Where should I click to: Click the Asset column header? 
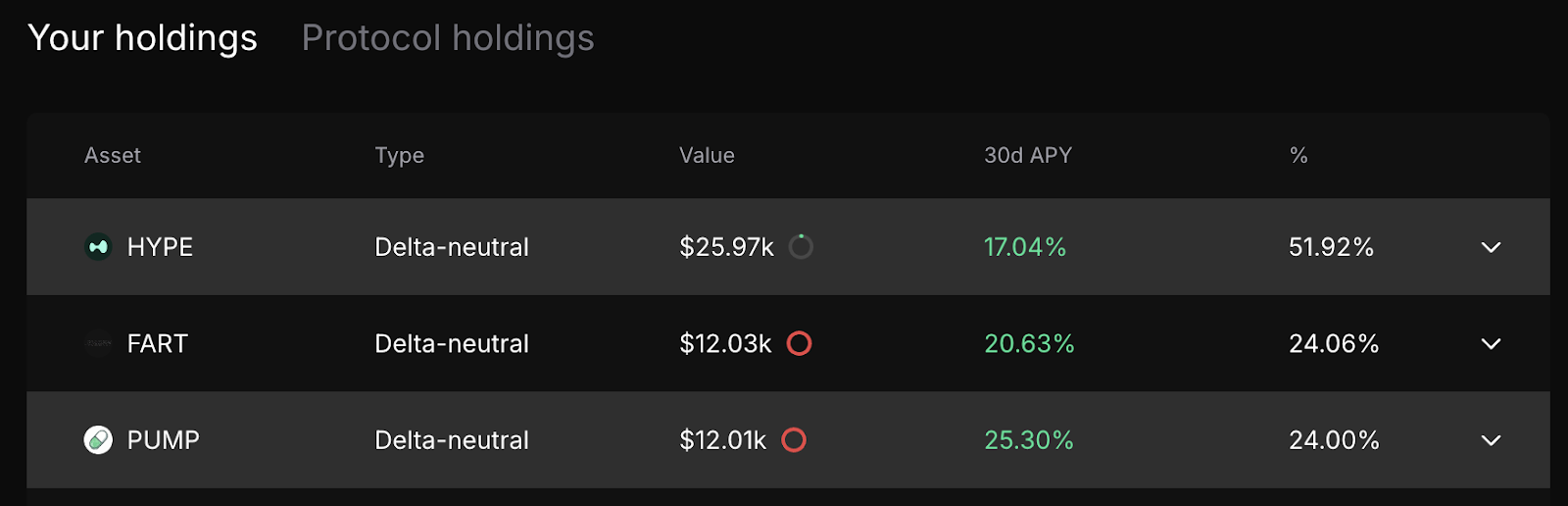113,156
